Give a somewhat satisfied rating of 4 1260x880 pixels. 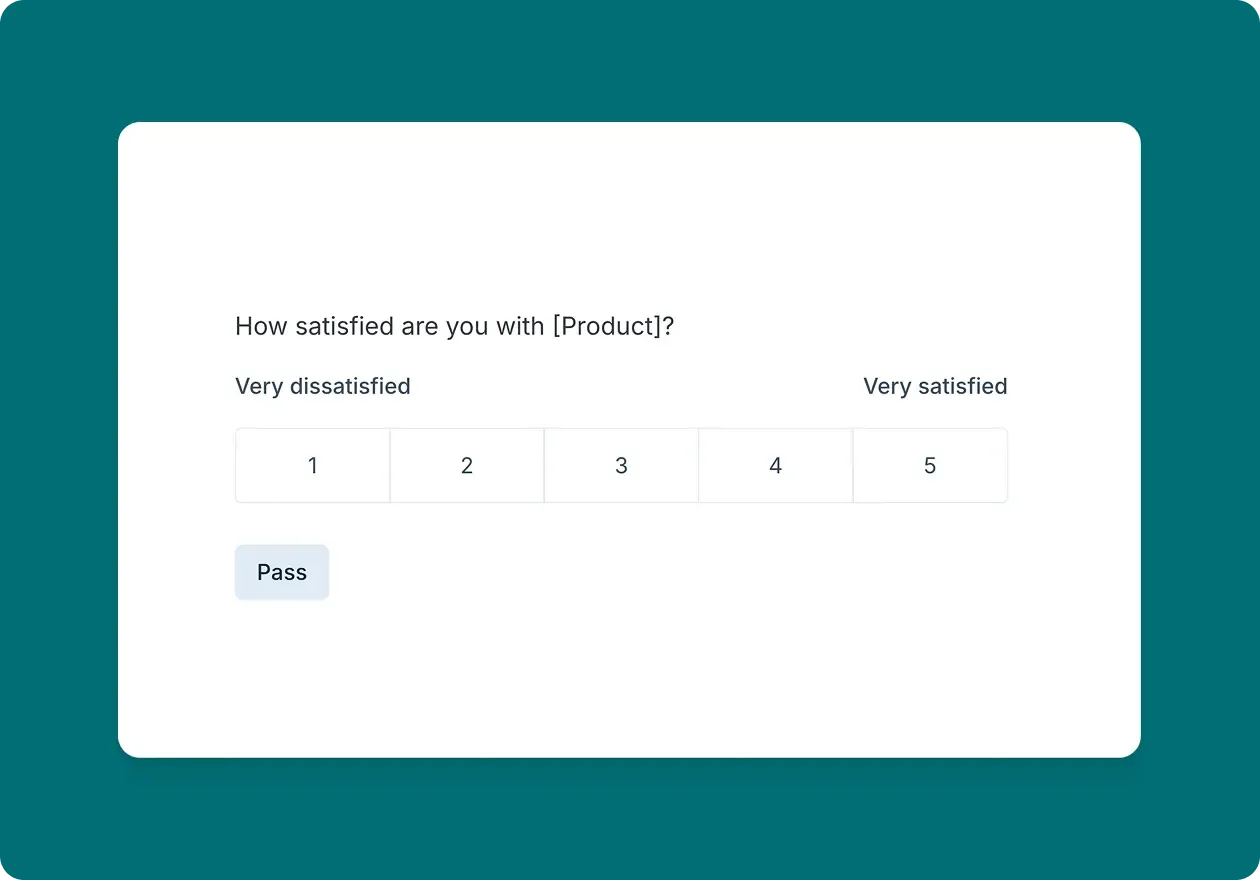point(775,465)
